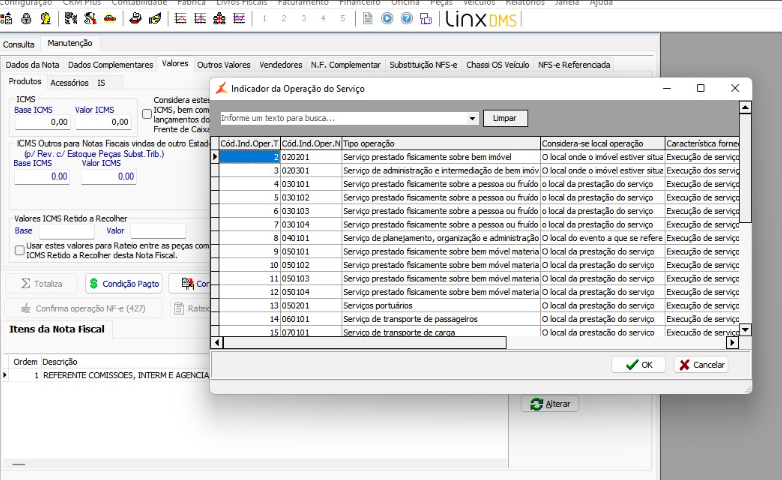Click the red X icon on Cancelar button
This screenshot has width=782, height=480.
pos(684,365)
